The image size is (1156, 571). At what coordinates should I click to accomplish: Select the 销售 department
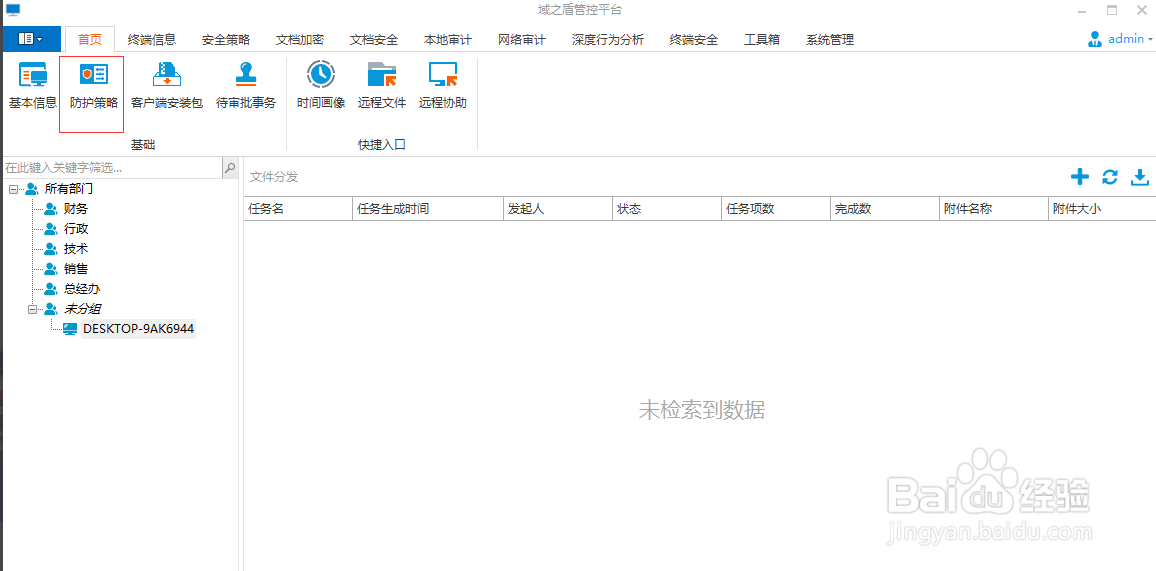(76, 269)
